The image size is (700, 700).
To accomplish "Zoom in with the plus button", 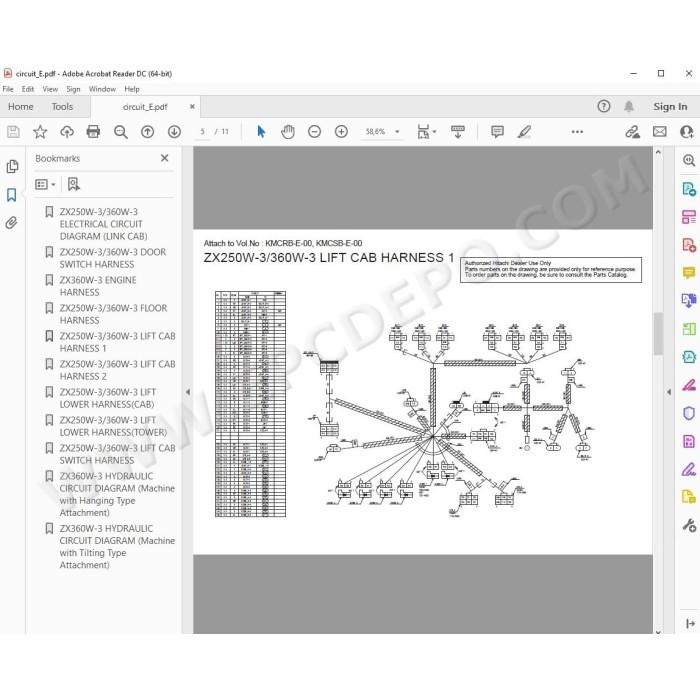I will tap(342, 132).
